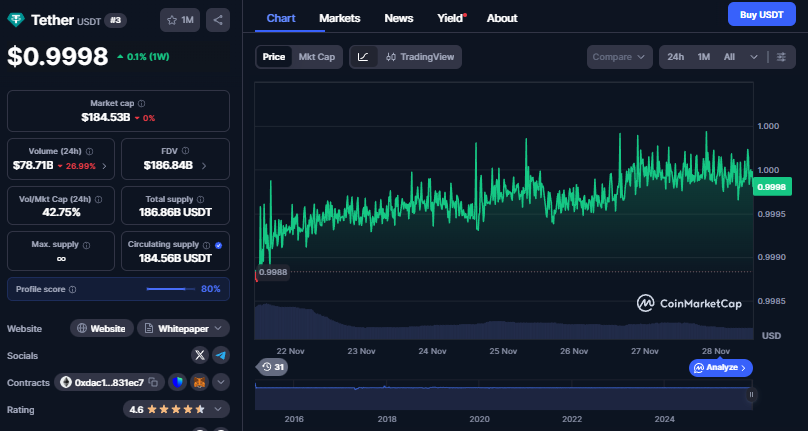Click the 80% profile score value

(x=211, y=289)
